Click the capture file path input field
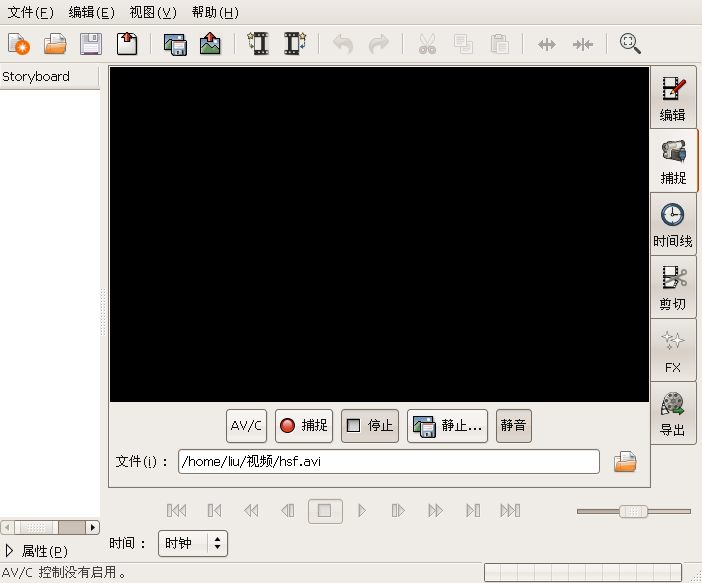The width and height of the screenshot is (702, 583). (389, 462)
